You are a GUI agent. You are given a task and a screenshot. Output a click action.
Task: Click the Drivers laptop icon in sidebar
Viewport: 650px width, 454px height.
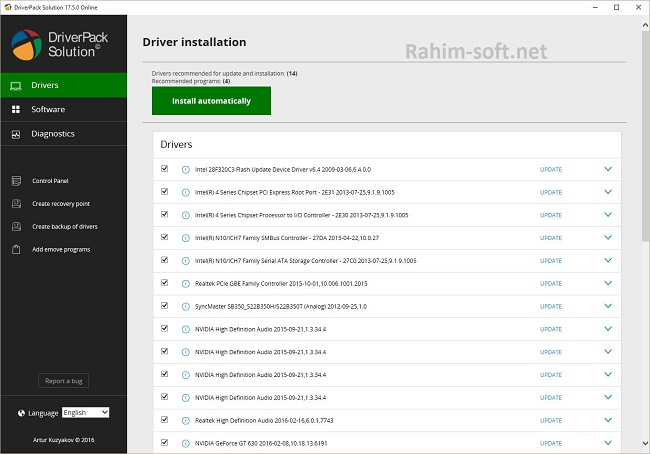tap(16, 86)
